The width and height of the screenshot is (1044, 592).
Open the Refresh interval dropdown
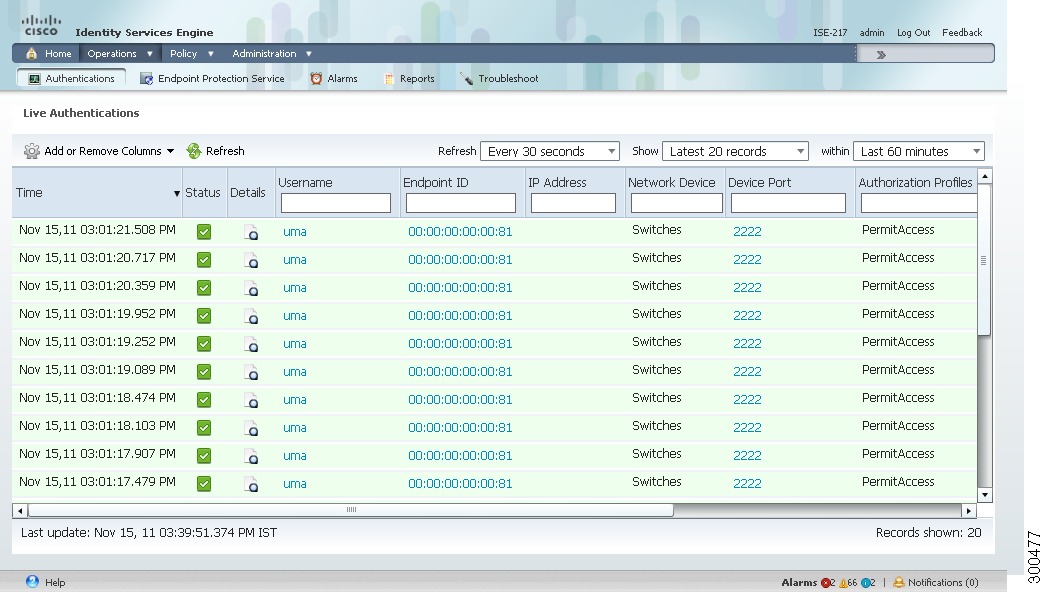550,151
